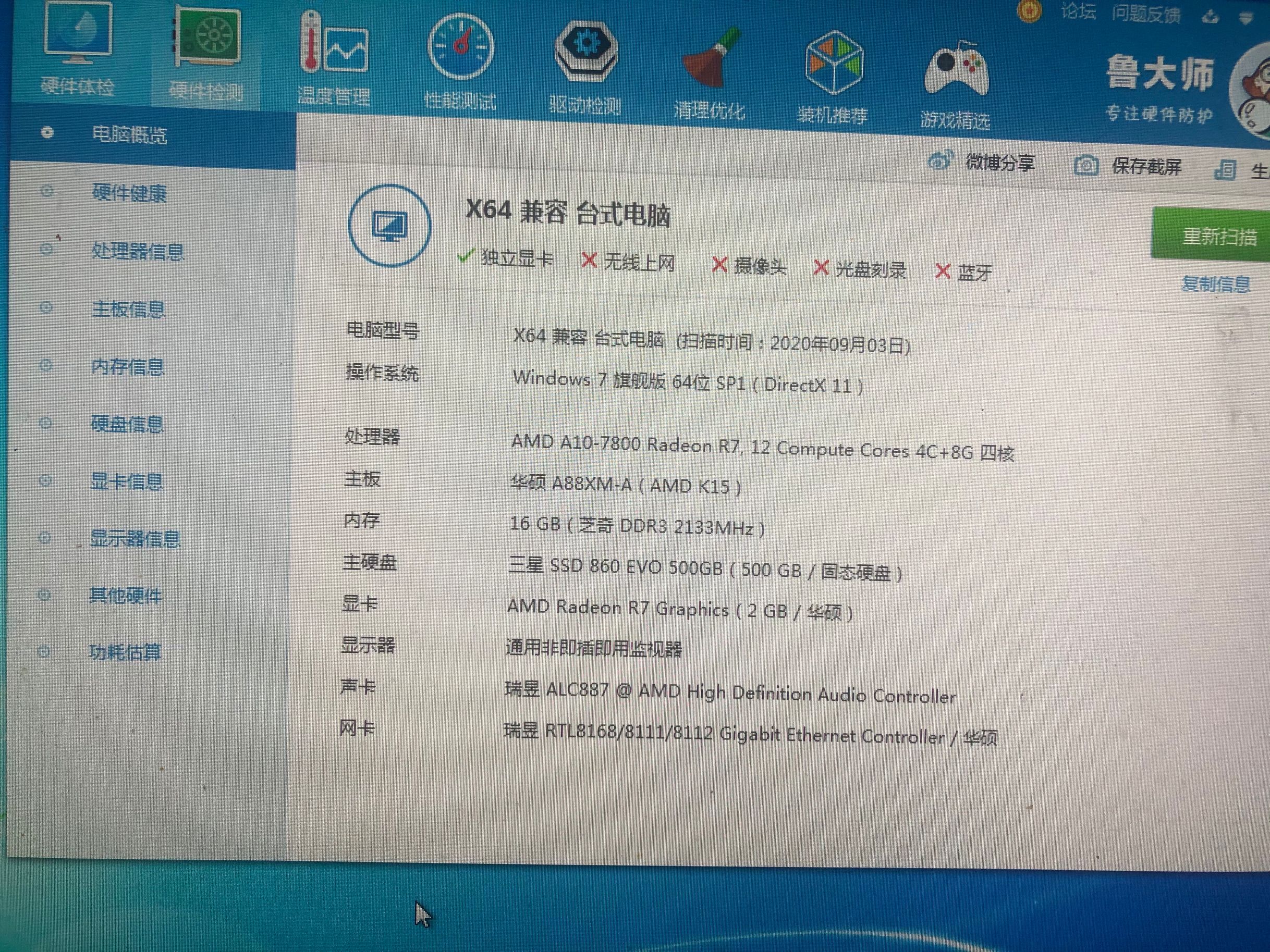Click the download tray icon in title bar
1270x952 pixels.
pos(1210,16)
